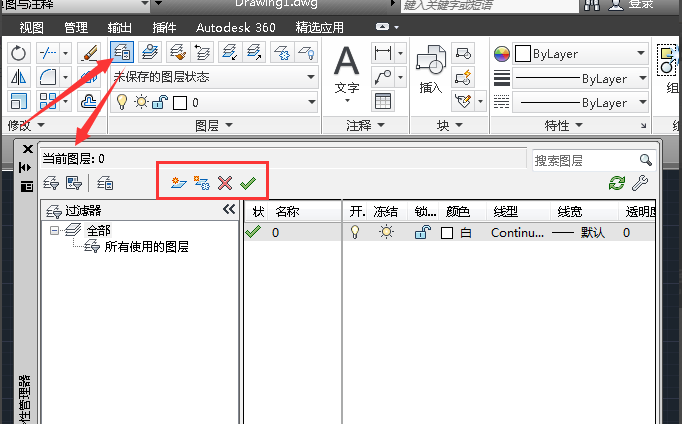Click the new property filter icon
Screen dimensions: 682x424
(51, 183)
